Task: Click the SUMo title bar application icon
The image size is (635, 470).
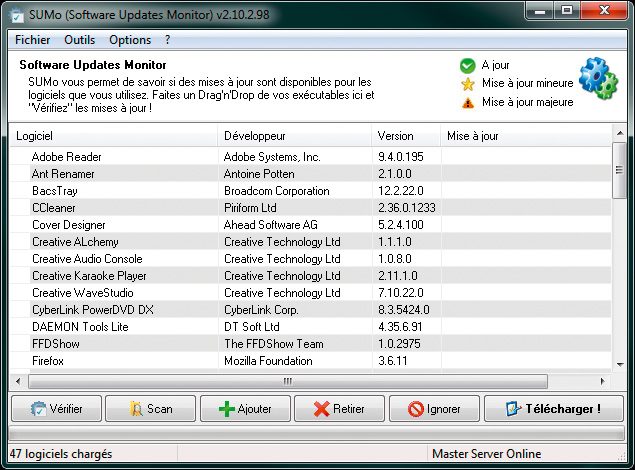Action: (14, 12)
